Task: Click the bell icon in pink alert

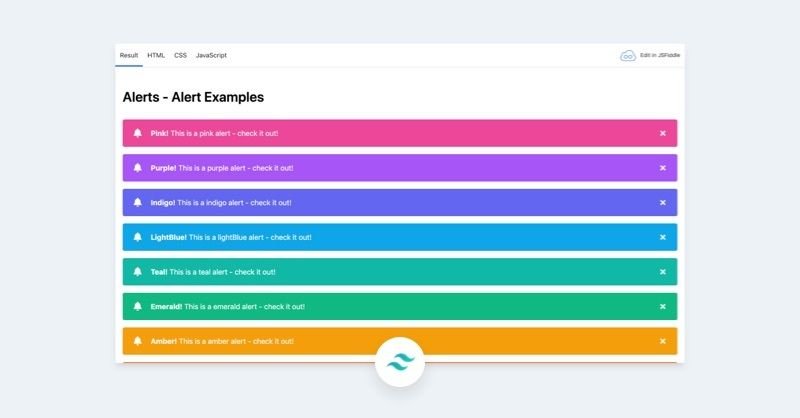Action: coord(138,133)
